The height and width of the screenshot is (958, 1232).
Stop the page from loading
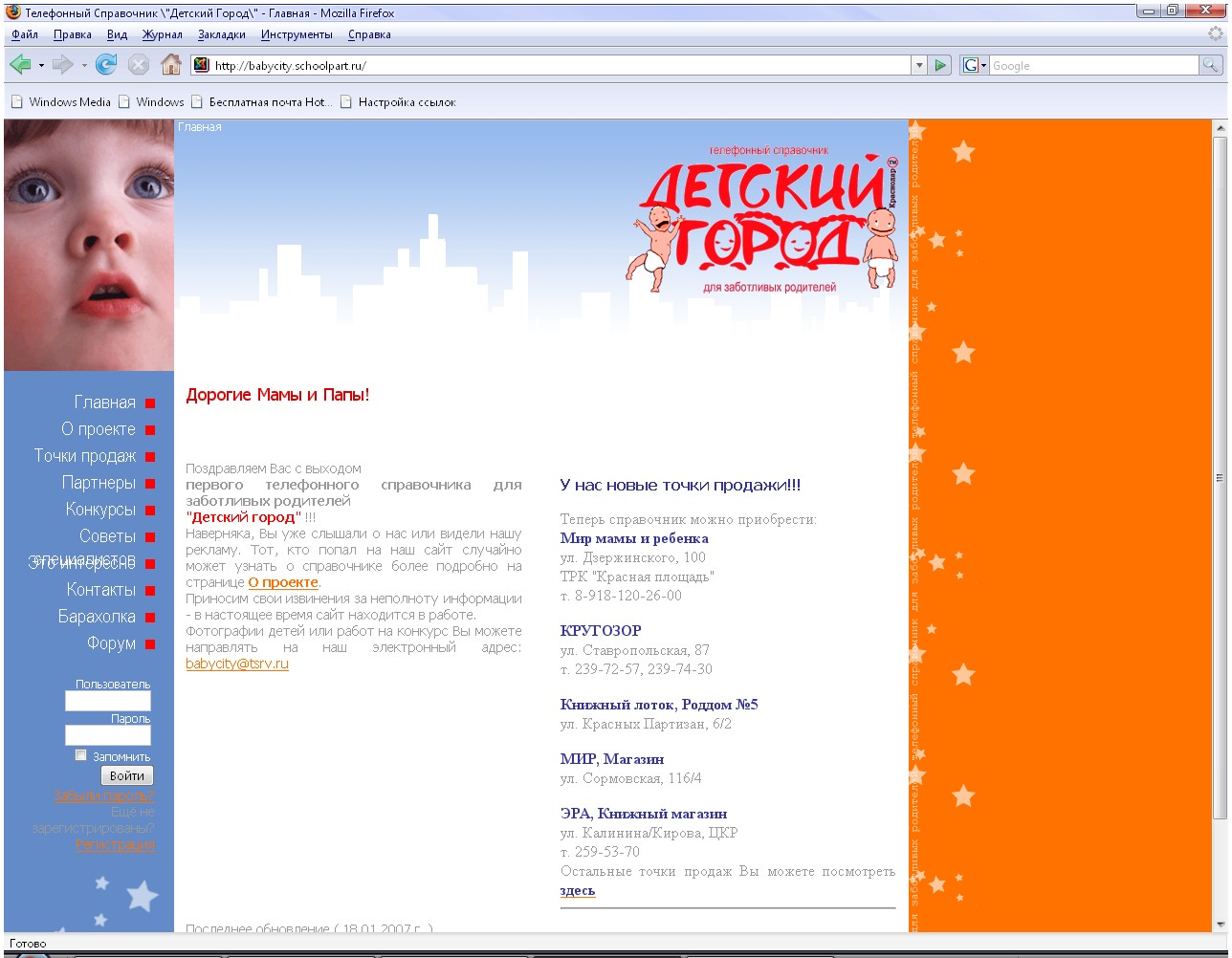(x=140, y=64)
